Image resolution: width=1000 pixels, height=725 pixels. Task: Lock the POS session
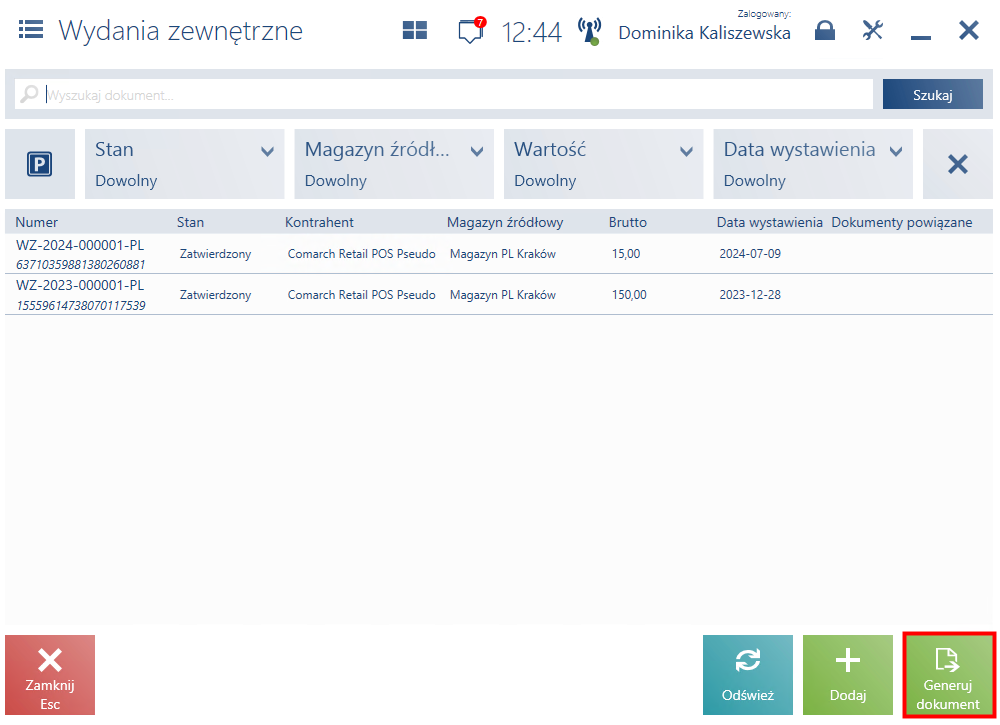click(x=825, y=30)
